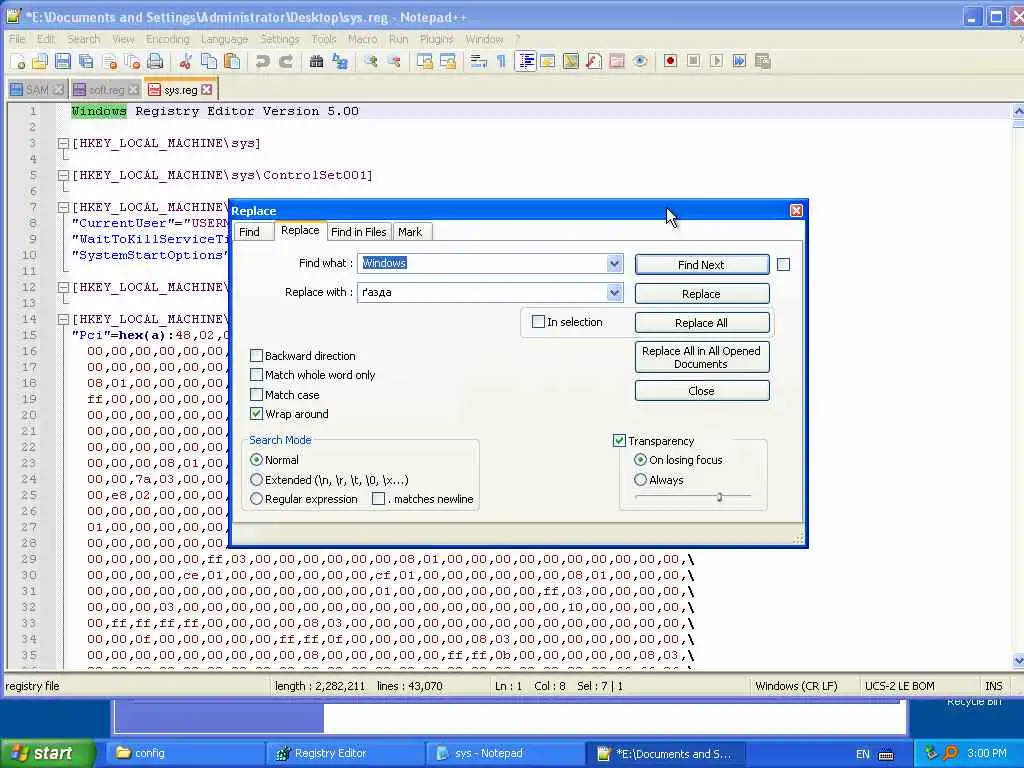Choose Always transparency radio option
1024x768 pixels.
641,479
